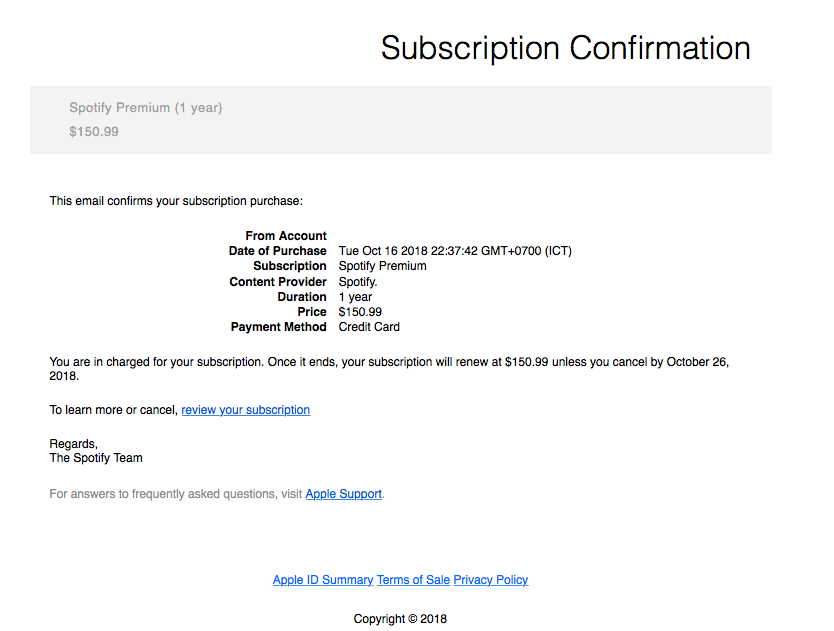
Task: Click Spotify Premium (1 year) banner title
Action: coord(146,108)
